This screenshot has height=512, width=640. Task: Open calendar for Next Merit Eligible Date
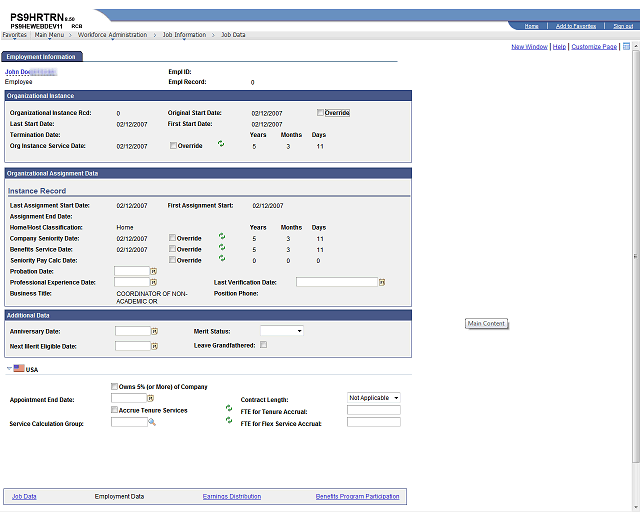pos(154,346)
